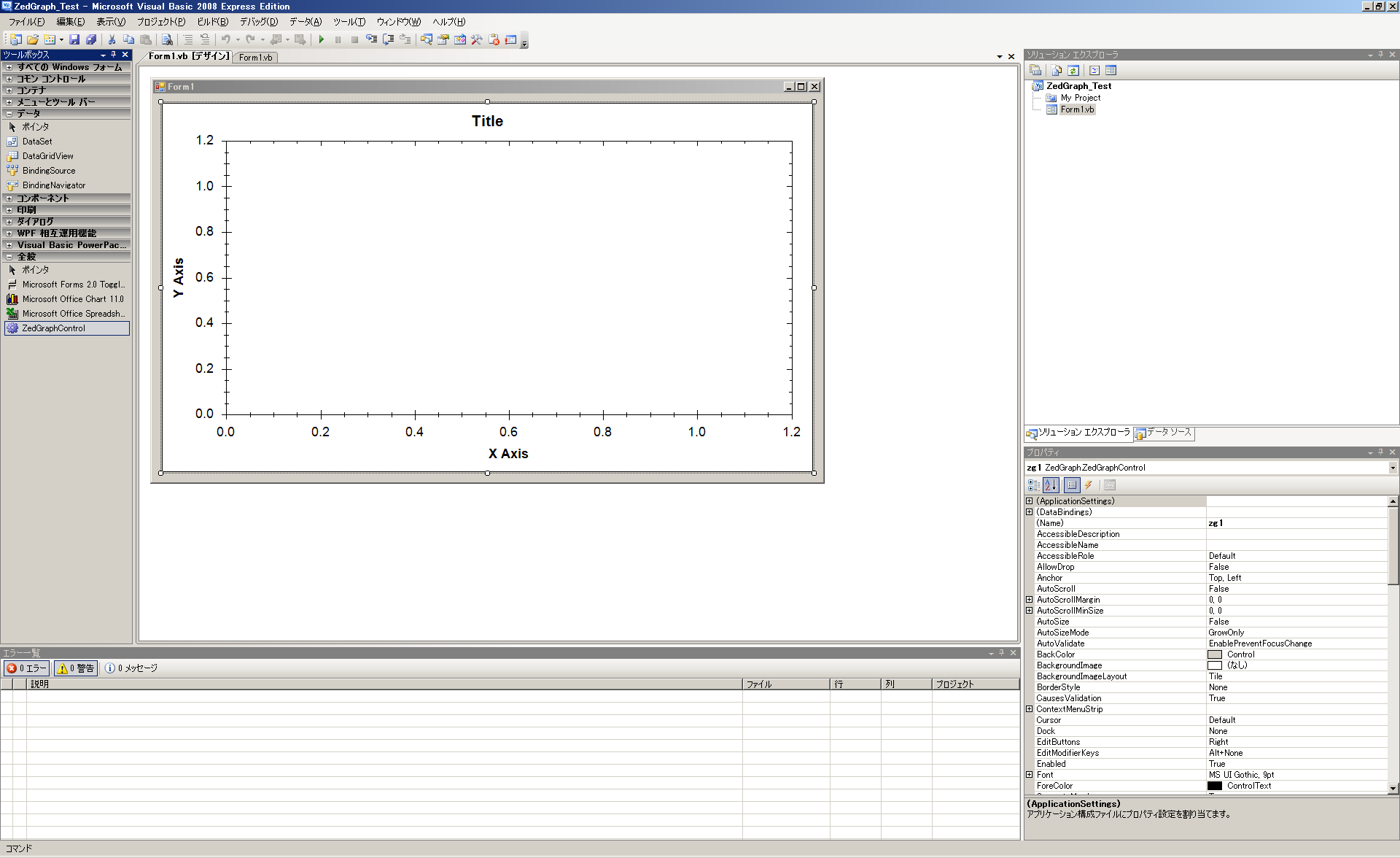Switch Properties panel to alphabetical order
This screenshot has height=858, width=1400.
[1051, 484]
